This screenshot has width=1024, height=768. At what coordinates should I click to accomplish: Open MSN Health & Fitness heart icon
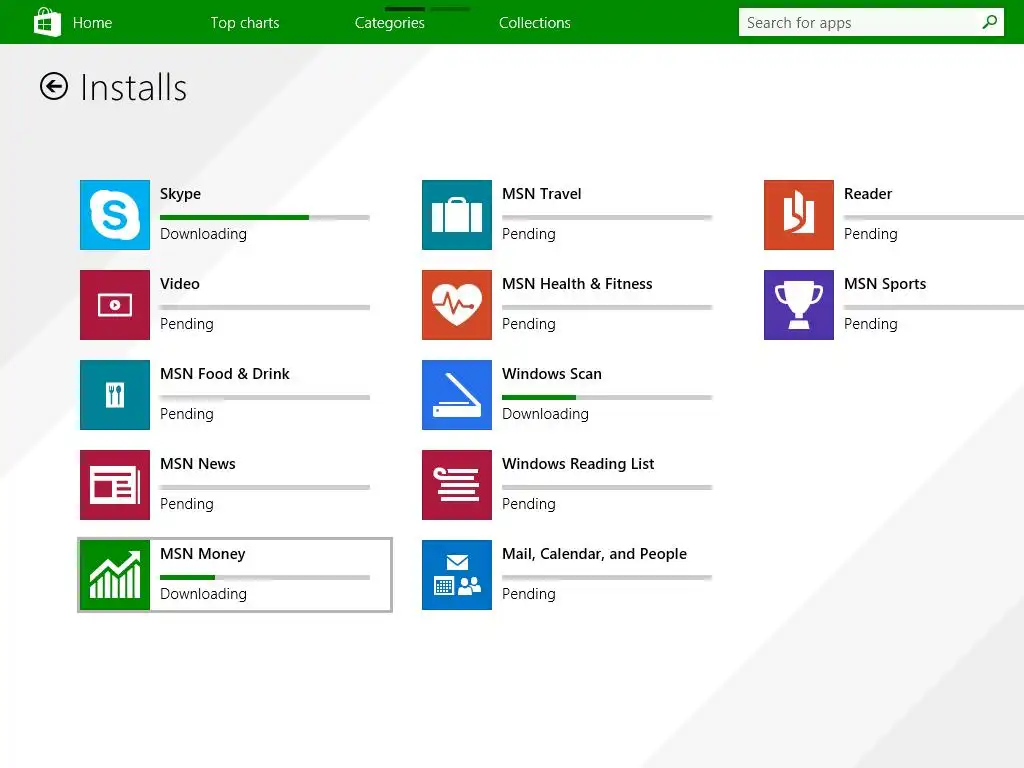pos(456,305)
